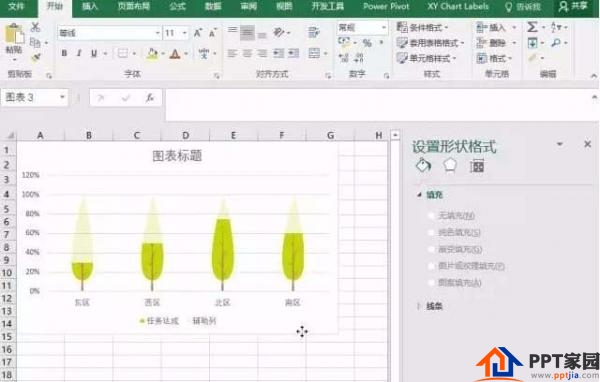Open Size and Properties tab in format pane
The height and width of the screenshot is (382, 600).
coord(477,166)
